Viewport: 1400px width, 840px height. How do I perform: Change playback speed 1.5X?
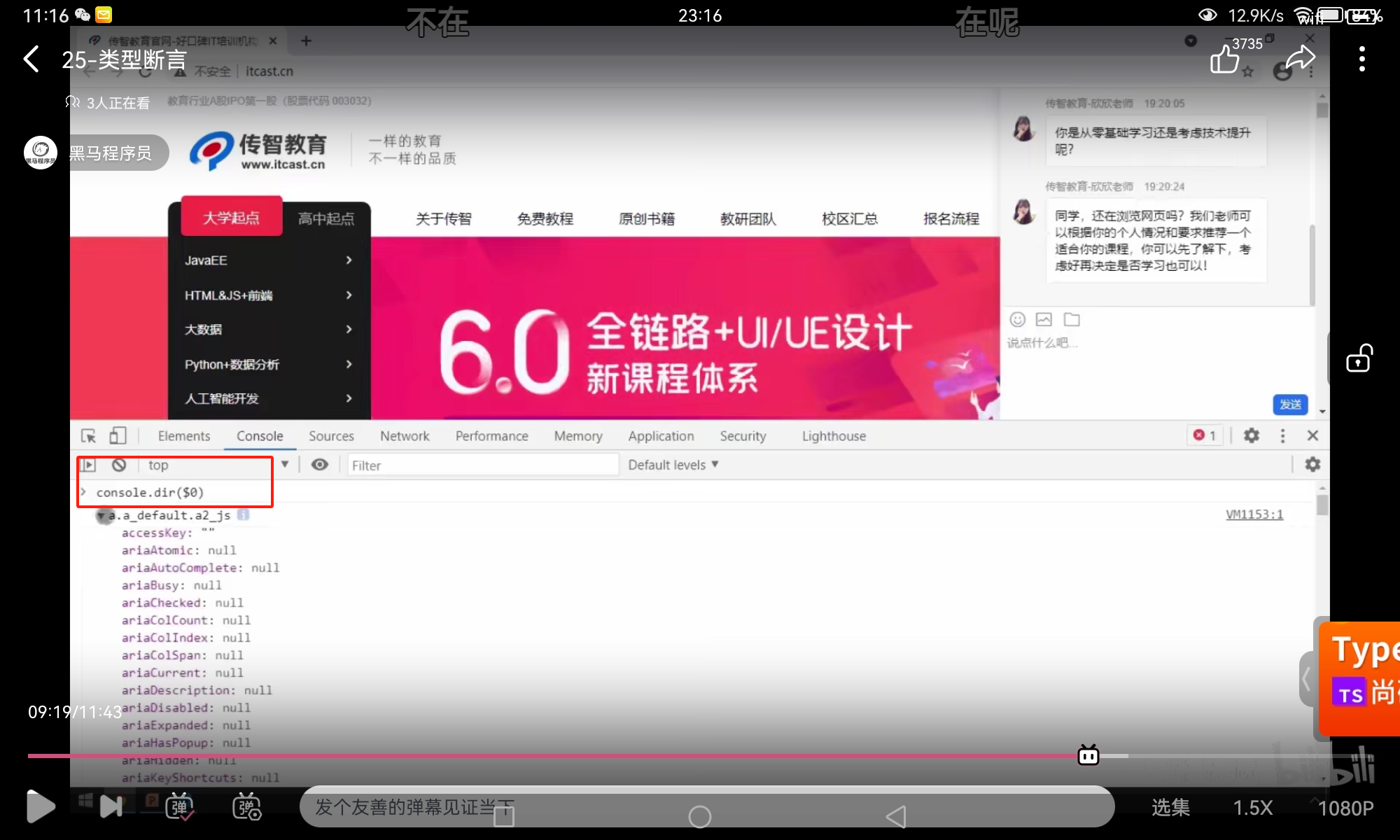1252,808
